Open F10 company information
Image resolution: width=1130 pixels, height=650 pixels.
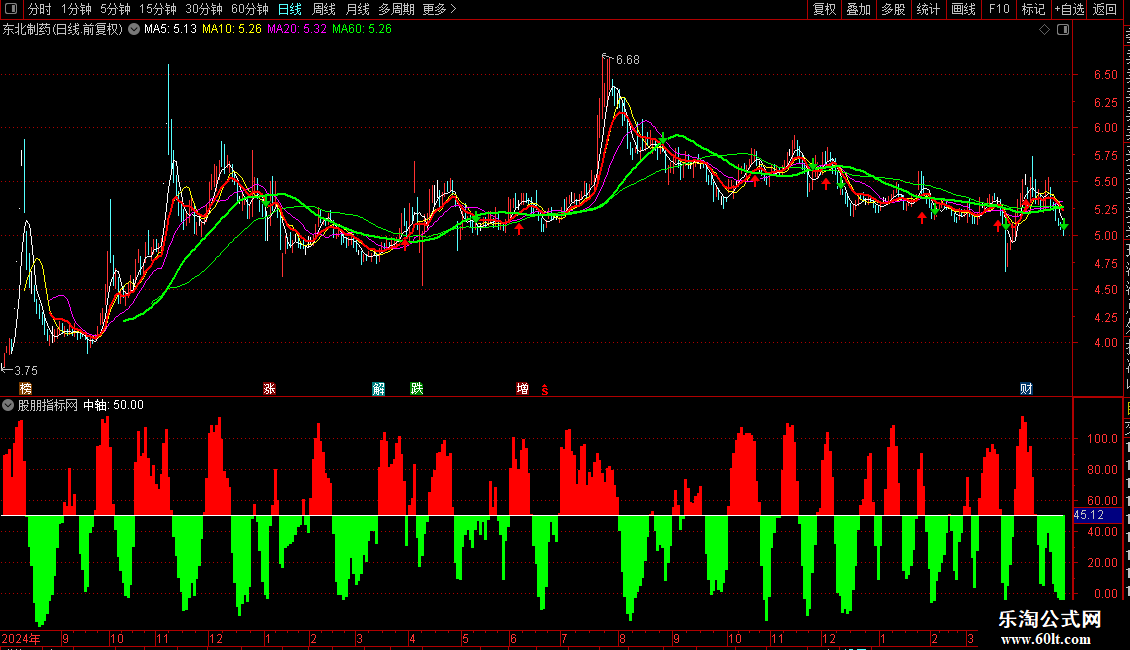point(999,9)
